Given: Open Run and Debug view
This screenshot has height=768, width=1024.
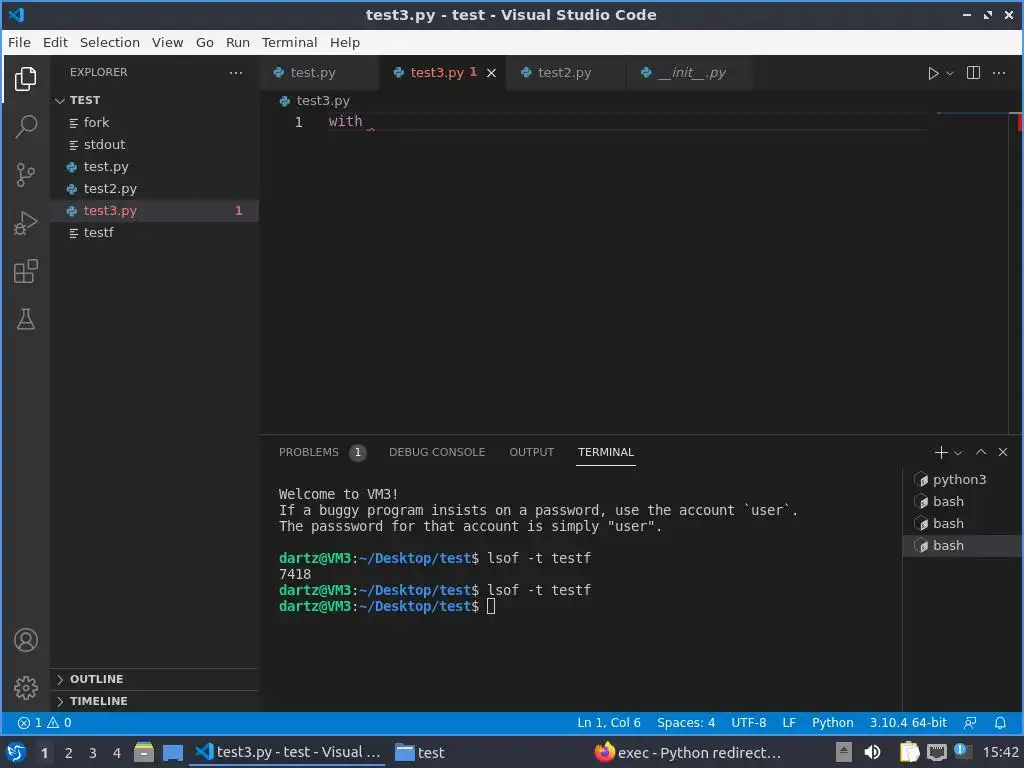Looking at the screenshot, I should click(25, 223).
